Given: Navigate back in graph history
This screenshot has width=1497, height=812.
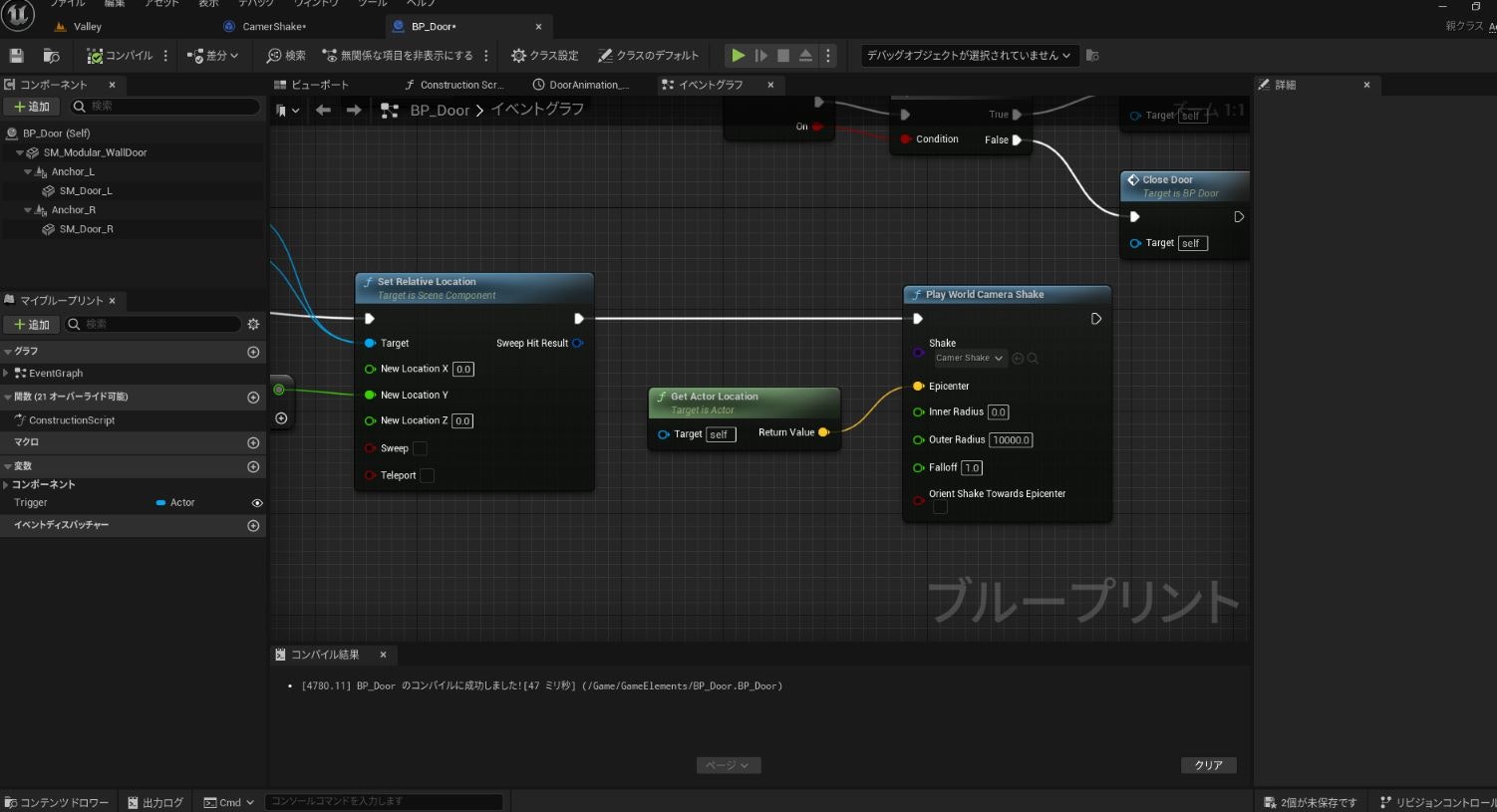Looking at the screenshot, I should pyautogui.click(x=323, y=110).
